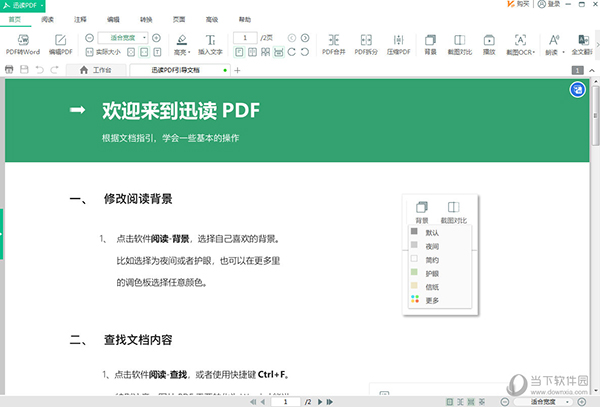Image resolution: width=600 pixels, height=407 pixels.
Task: Click the vertical scrollbar thumb
Action: point(595,116)
